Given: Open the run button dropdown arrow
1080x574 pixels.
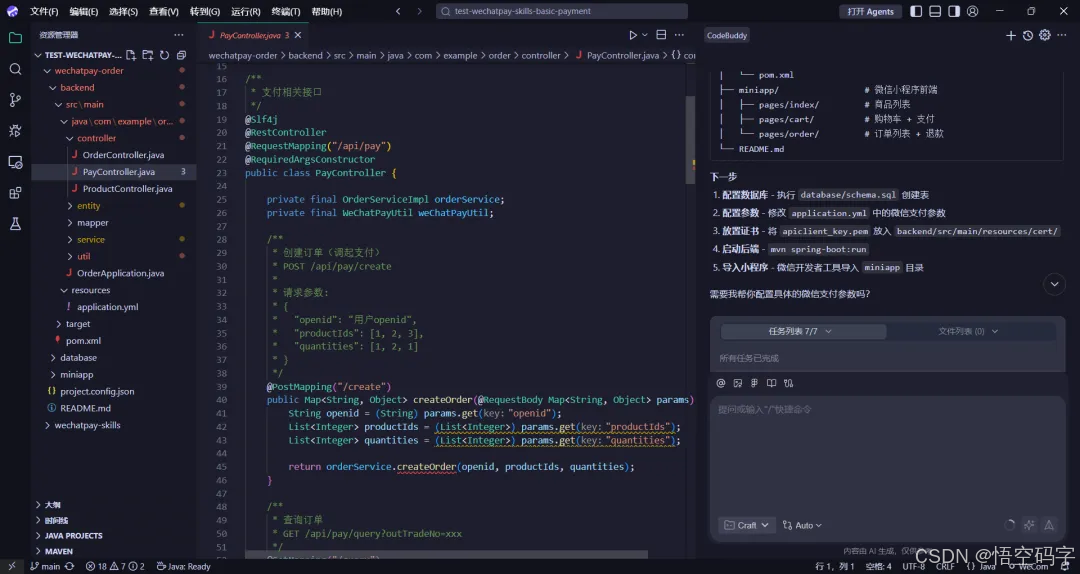Looking at the screenshot, I should coord(645,34).
